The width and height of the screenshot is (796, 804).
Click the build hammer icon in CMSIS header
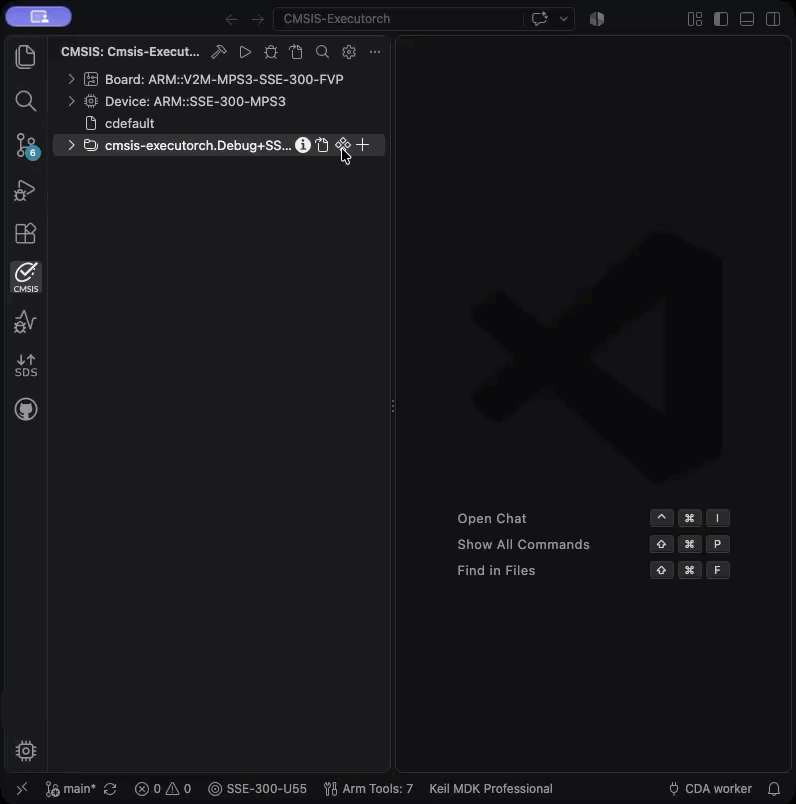pyautogui.click(x=219, y=52)
